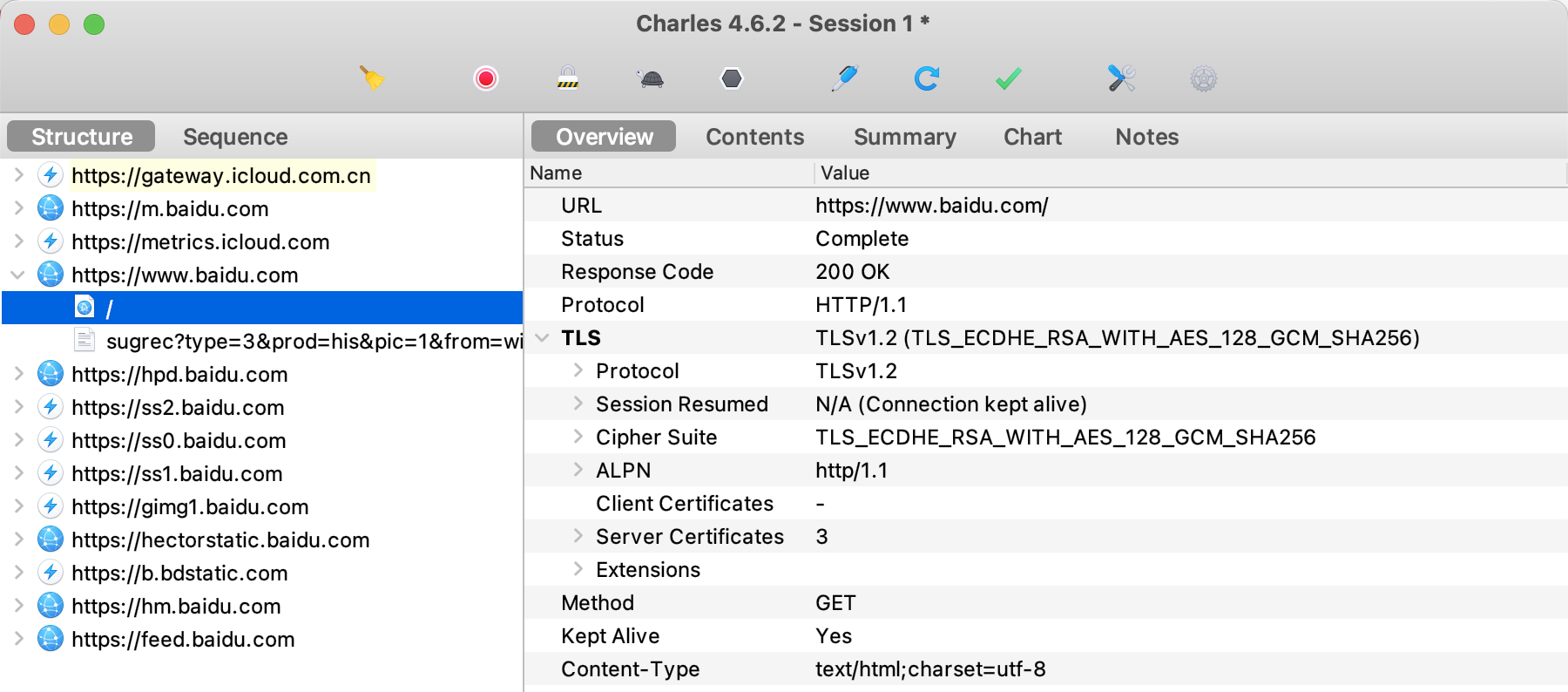Collapse the www.baidu.com tree node
This screenshot has width=1568, height=692.
click(17, 275)
